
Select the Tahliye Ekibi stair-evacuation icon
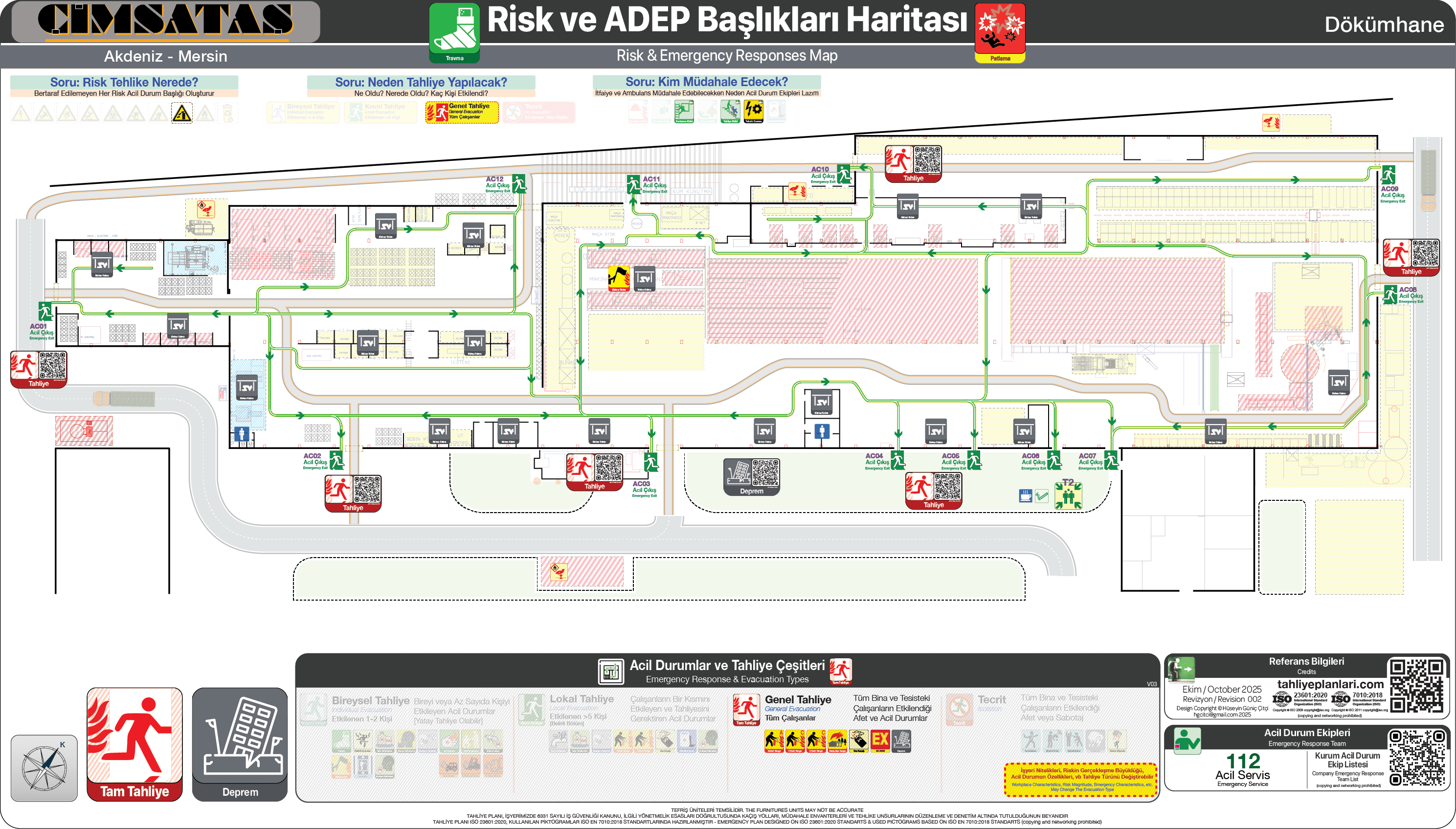point(730,112)
